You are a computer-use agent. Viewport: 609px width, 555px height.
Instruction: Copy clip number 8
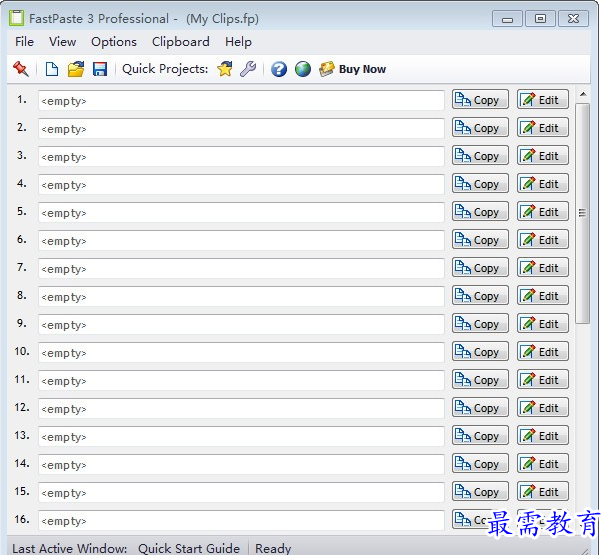480,295
